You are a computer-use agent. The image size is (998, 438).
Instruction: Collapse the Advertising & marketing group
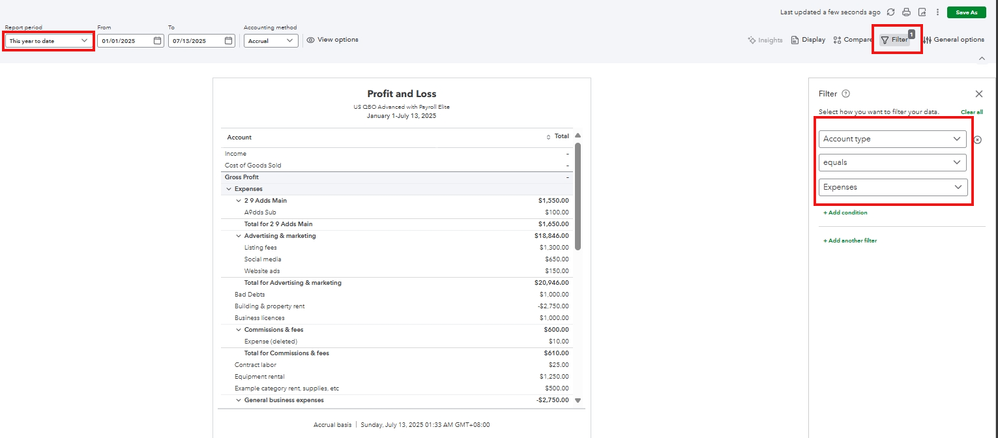[238, 236]
